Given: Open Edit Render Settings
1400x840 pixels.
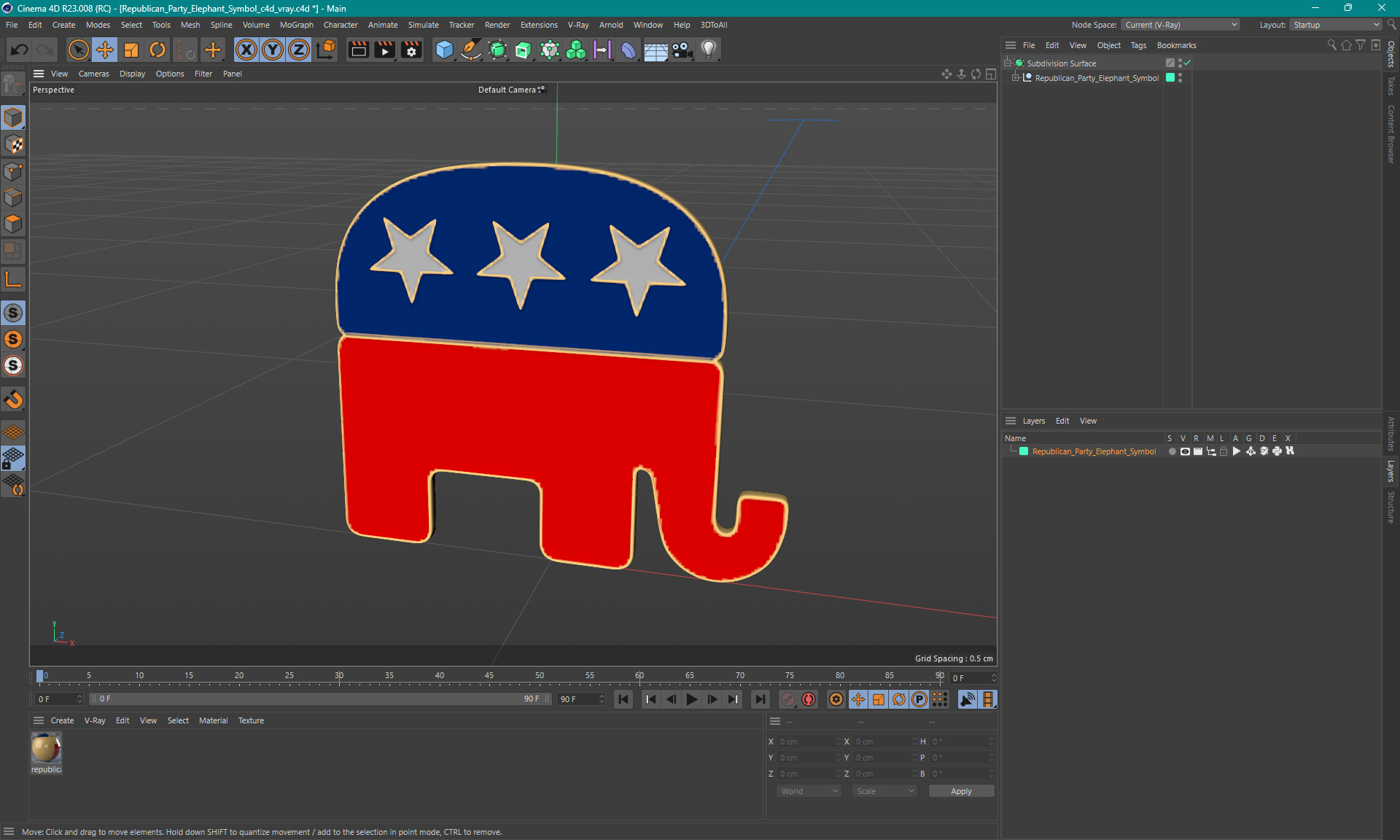Looking at the screenshot, I should pyautogui.click(x=411, y=50).
